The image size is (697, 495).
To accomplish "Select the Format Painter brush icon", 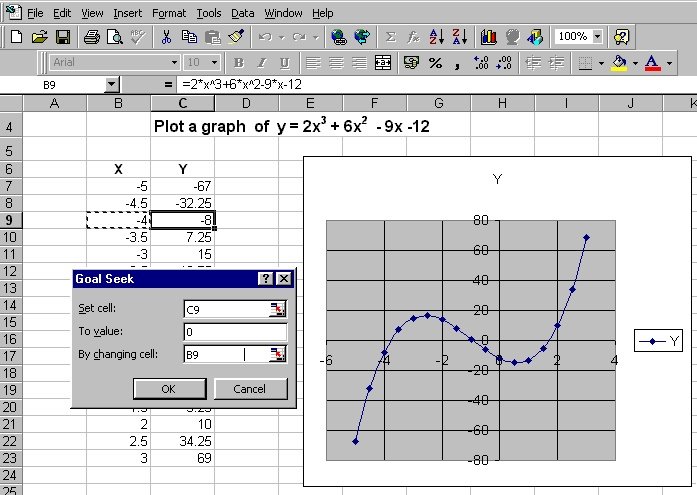I will (236, 37).
